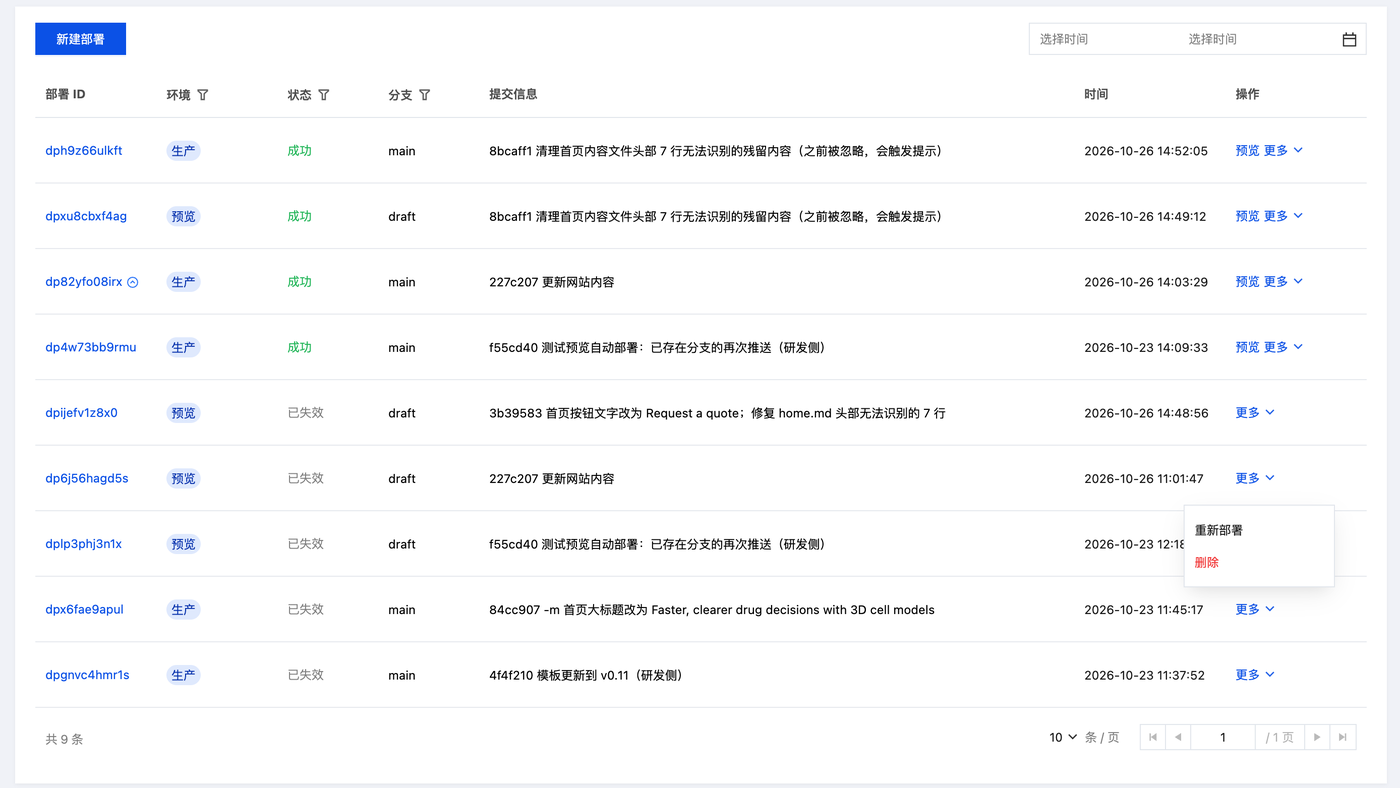Click the current-version icon beside dp82yfo08irx
Screen dimensions: 1400x788
point(133,282)
